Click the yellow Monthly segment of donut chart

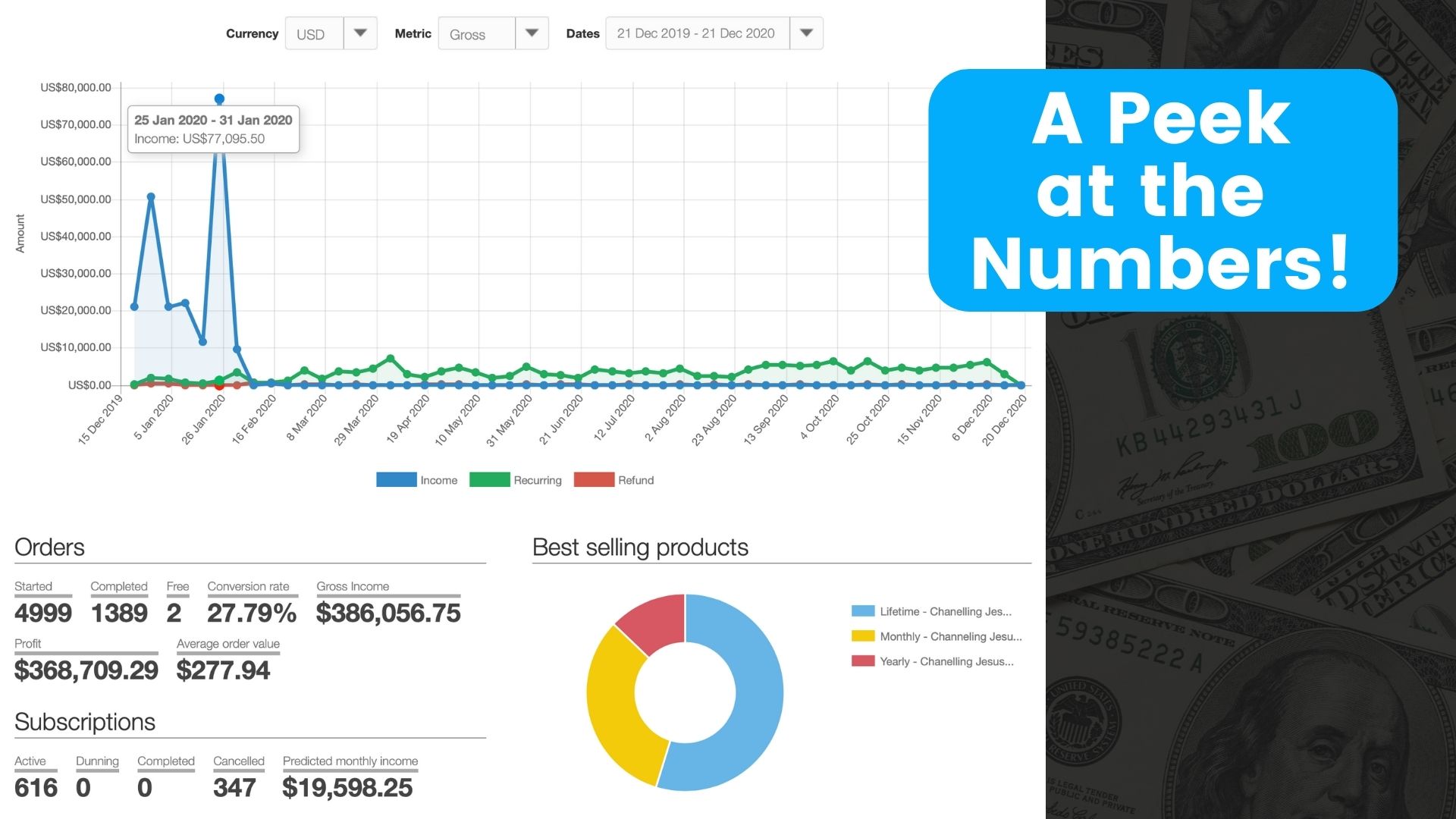coord(613,713)
